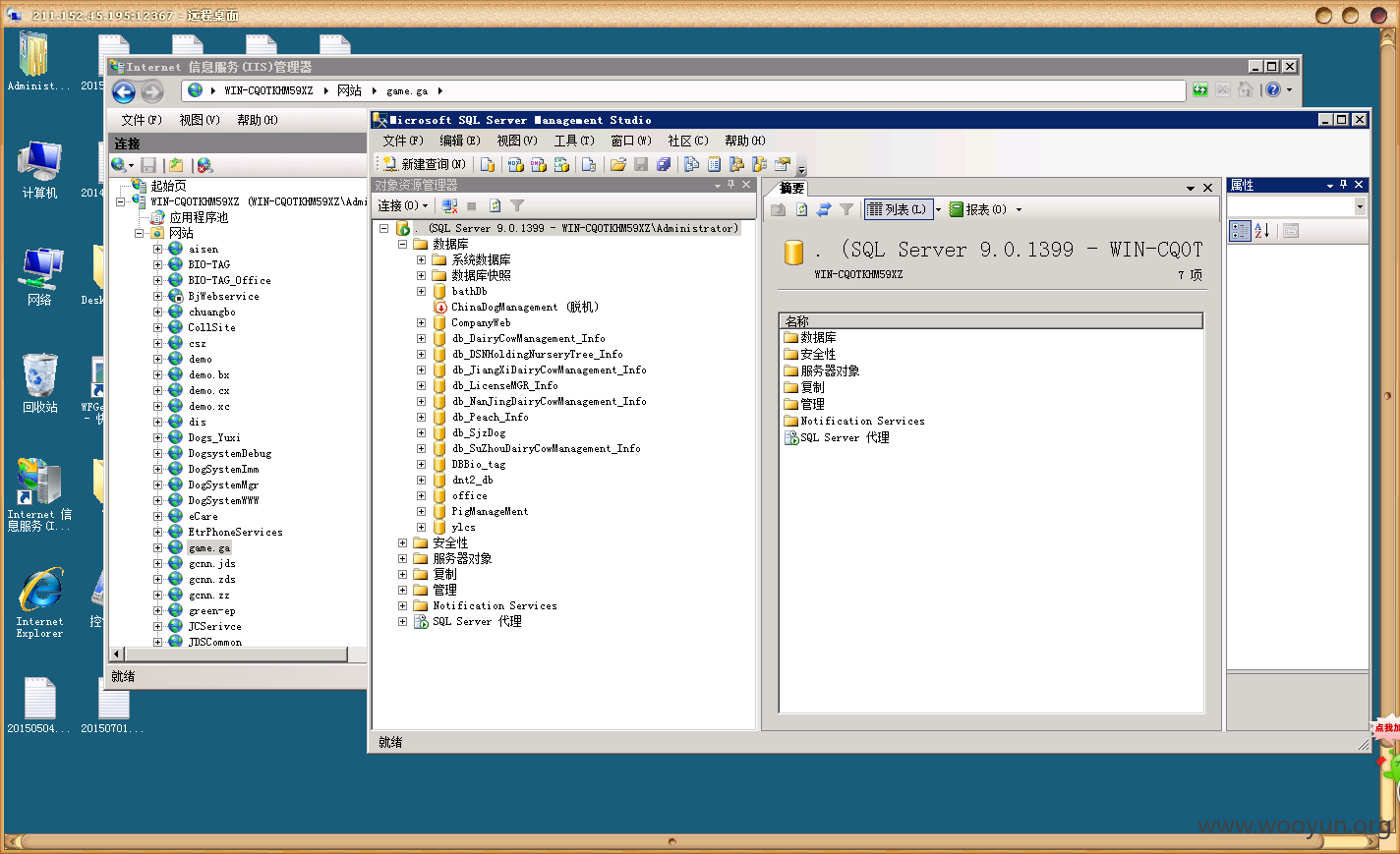Toggle auto-hide pin on Properties panel

click(1344, 185)
